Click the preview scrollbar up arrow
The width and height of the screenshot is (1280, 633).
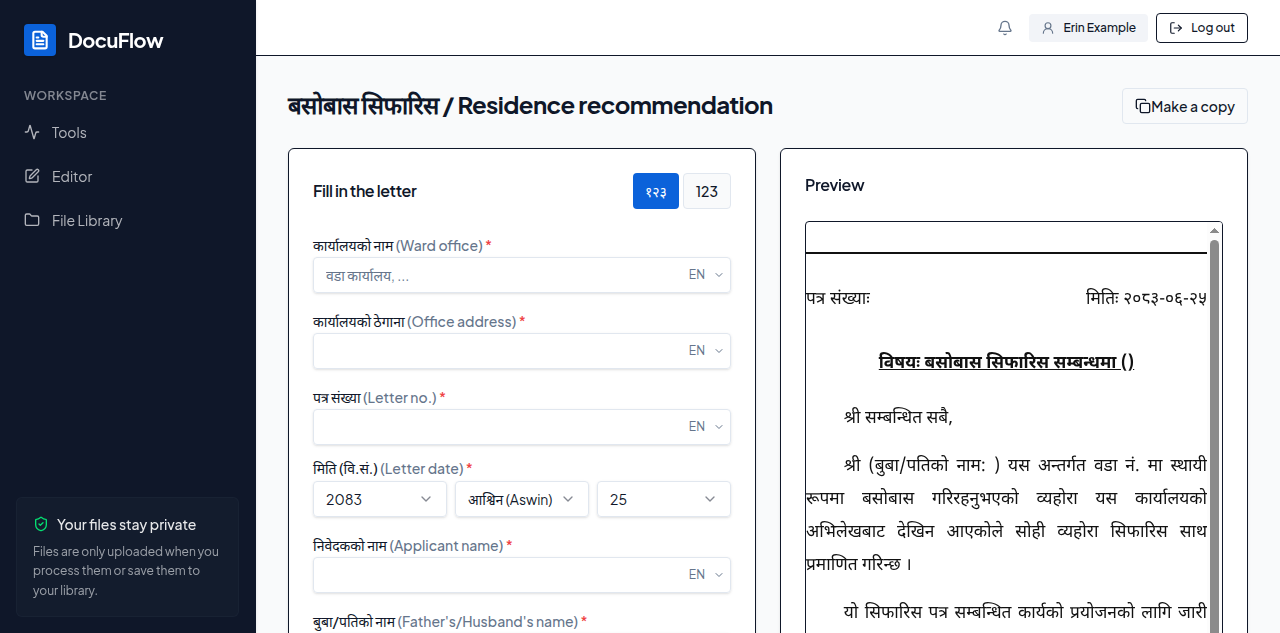coord(1215,230)
